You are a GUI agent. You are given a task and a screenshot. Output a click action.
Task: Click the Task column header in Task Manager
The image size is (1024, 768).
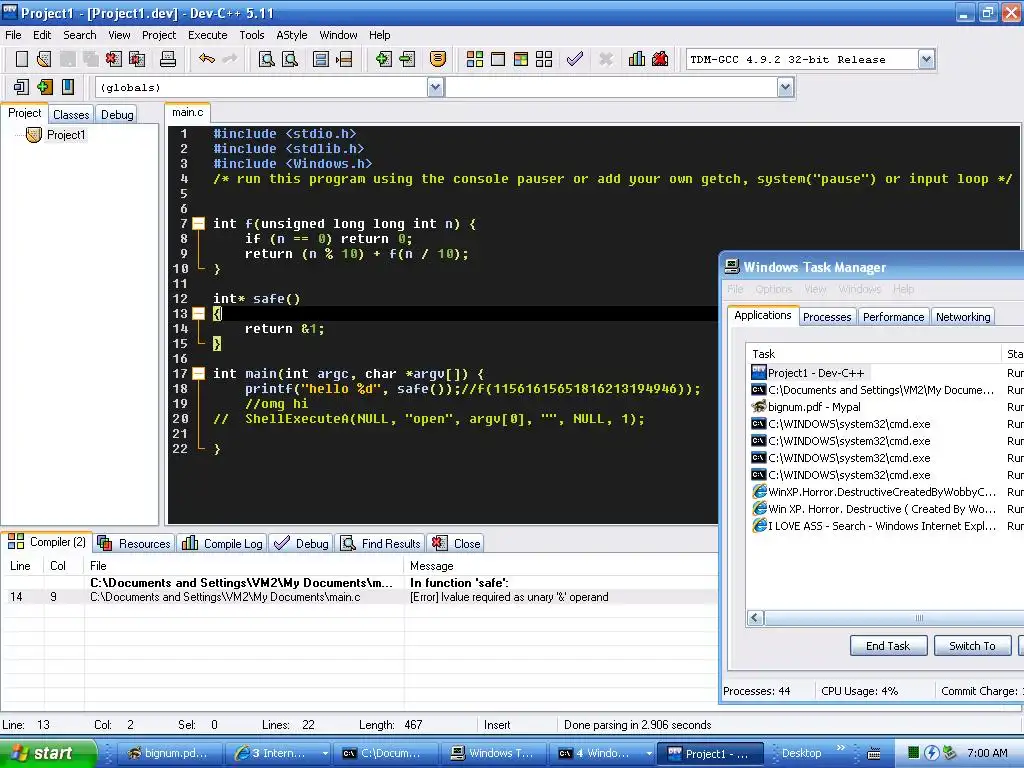pyautogui.click(x=873, y=354)
